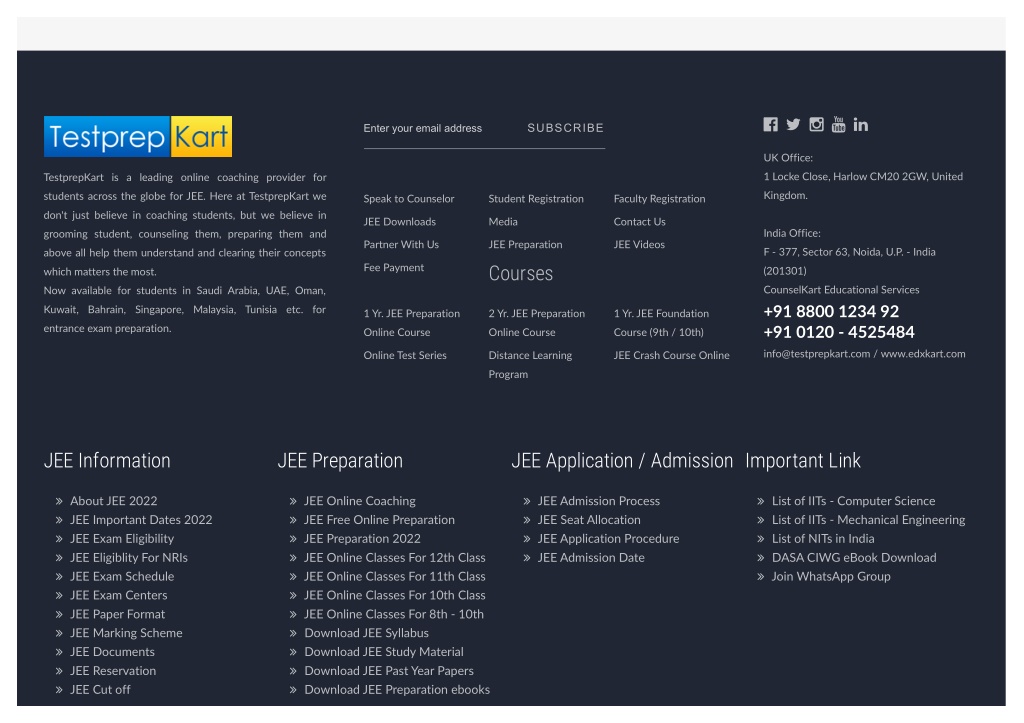The width and height of the screenshot is (1024, 723).
Task: Go to the Contact Us page
Action: click(639, 221)
